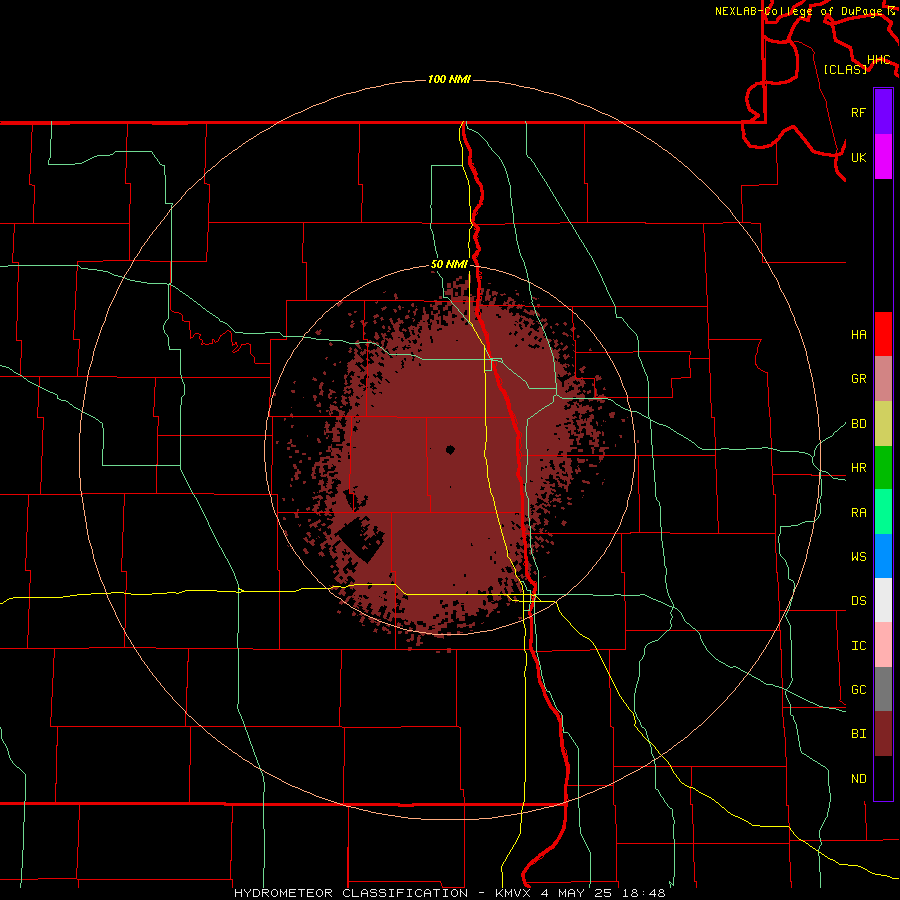Click the NEXLAB-College of DuPage credit text

coord(800,11)
